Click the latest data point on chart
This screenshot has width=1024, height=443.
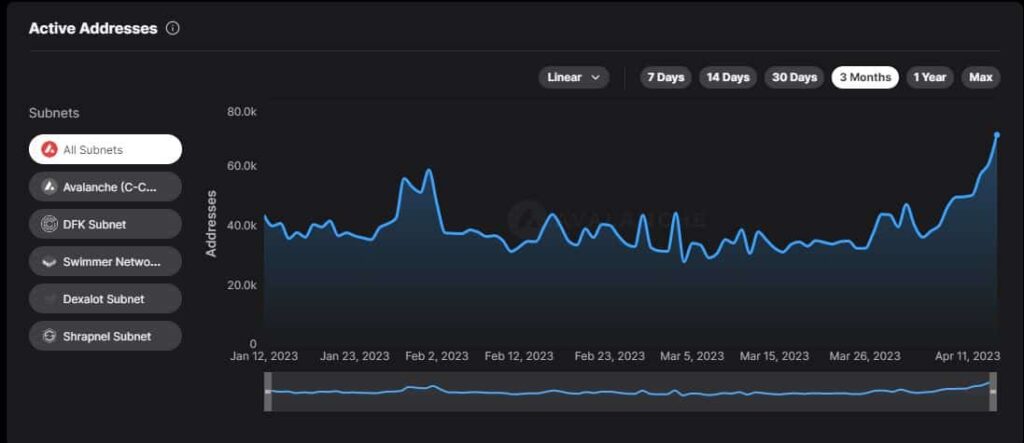click(996, 134)
